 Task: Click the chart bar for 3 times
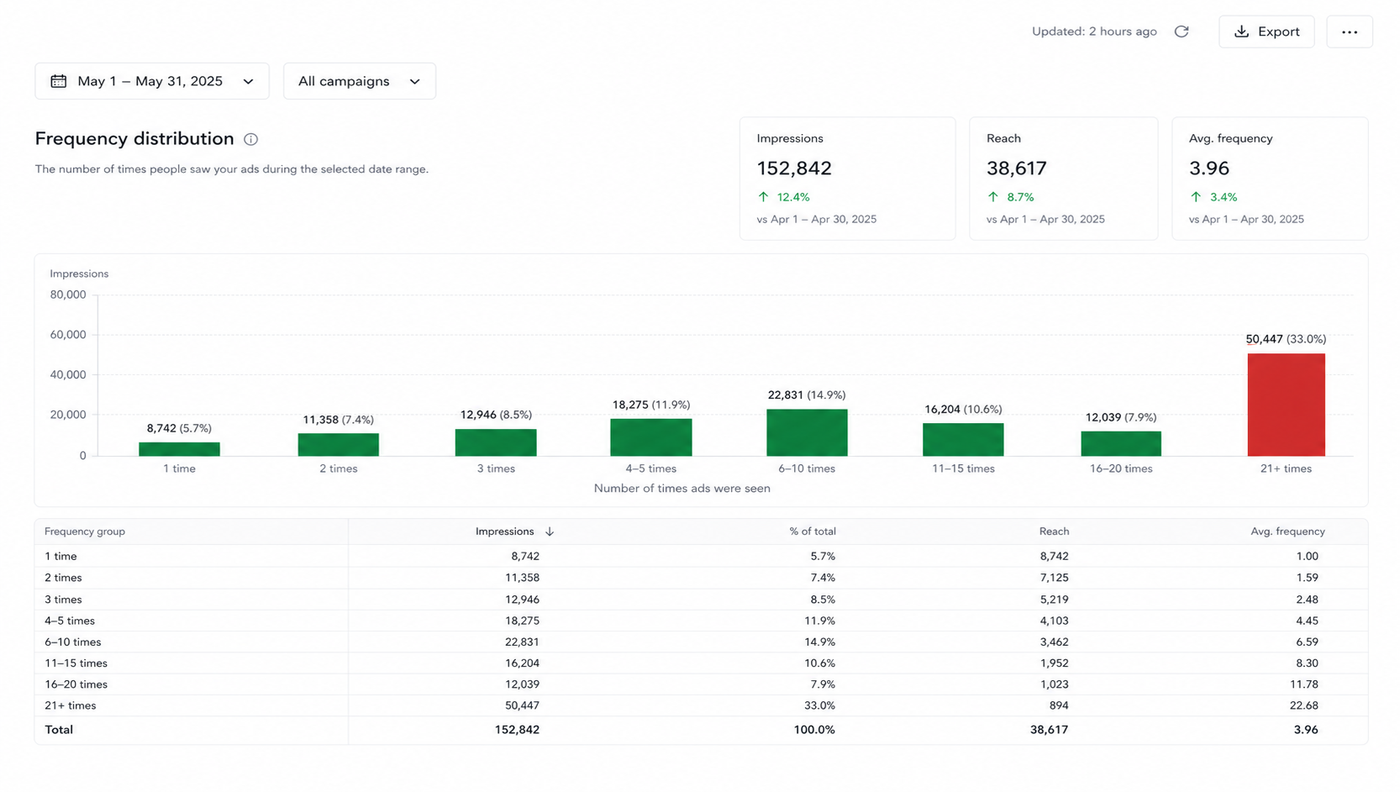point(496,442)
